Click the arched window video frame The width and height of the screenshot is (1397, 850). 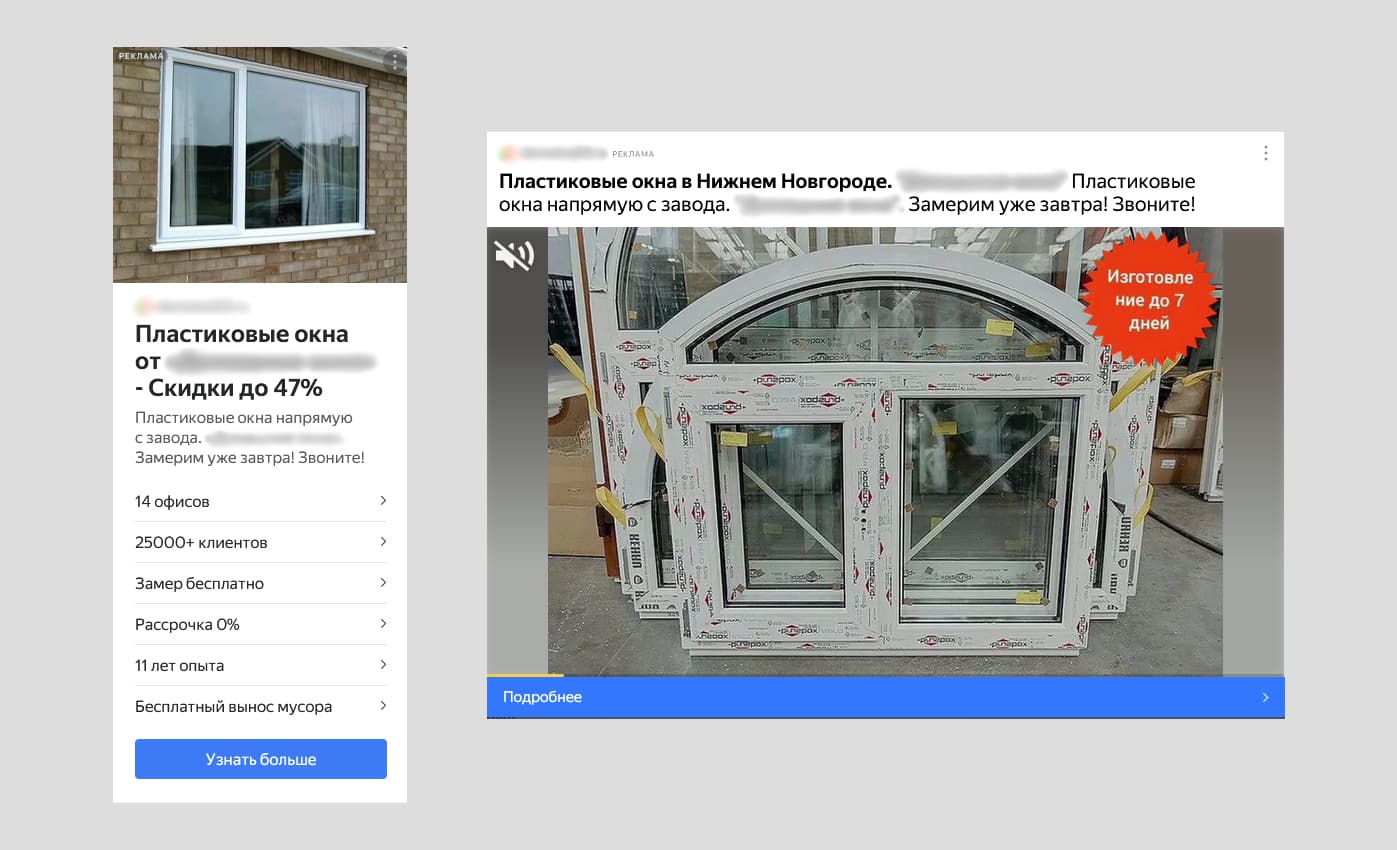[885, 451]
